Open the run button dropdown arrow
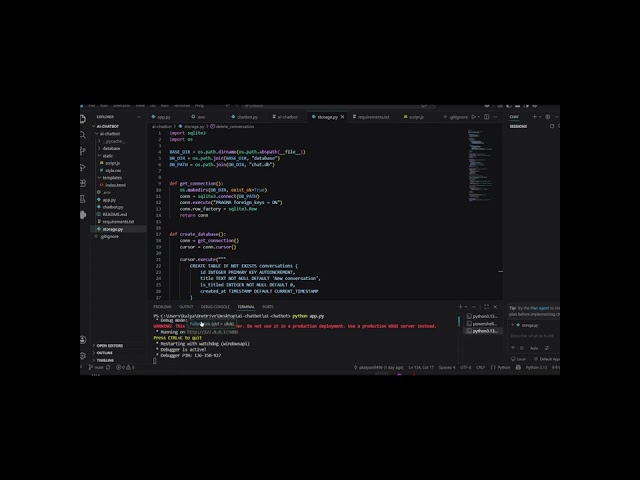 479,117
